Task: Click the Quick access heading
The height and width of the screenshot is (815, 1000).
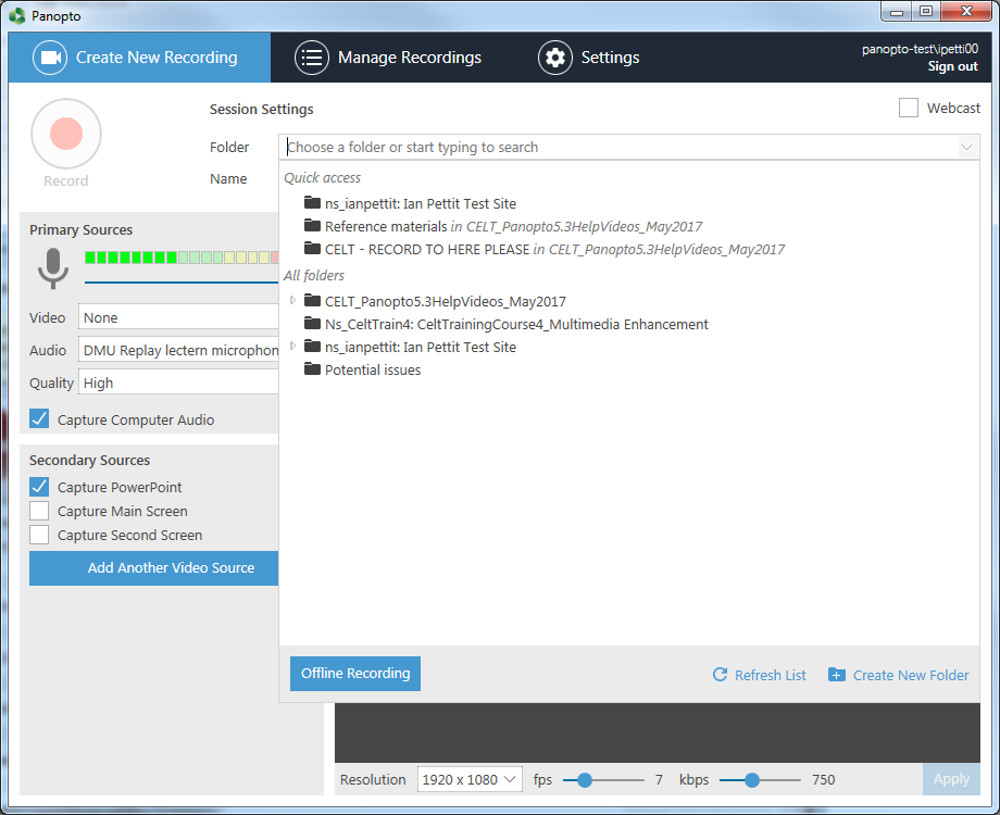Action: coord(322,177)
